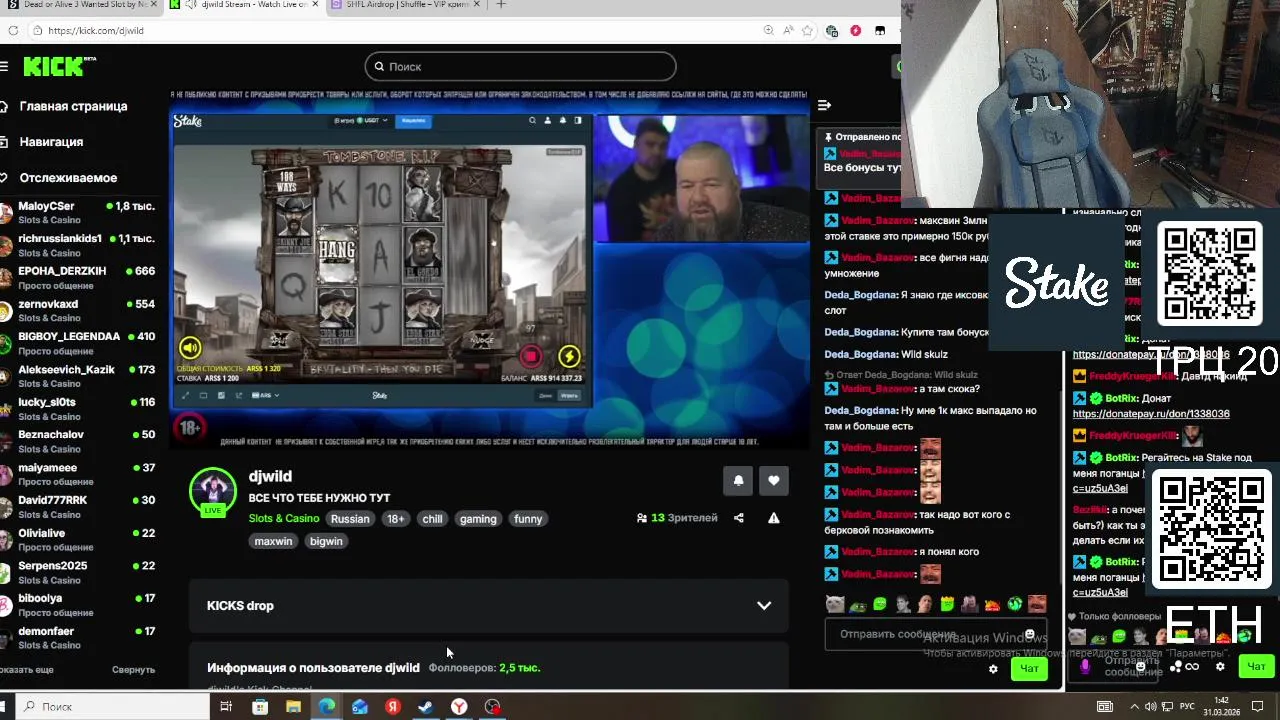This screenshot has height=720, width=1280.
Task: Click the search magnifier icon in search box
Action: pyautogui.click(x=379, y=66)
